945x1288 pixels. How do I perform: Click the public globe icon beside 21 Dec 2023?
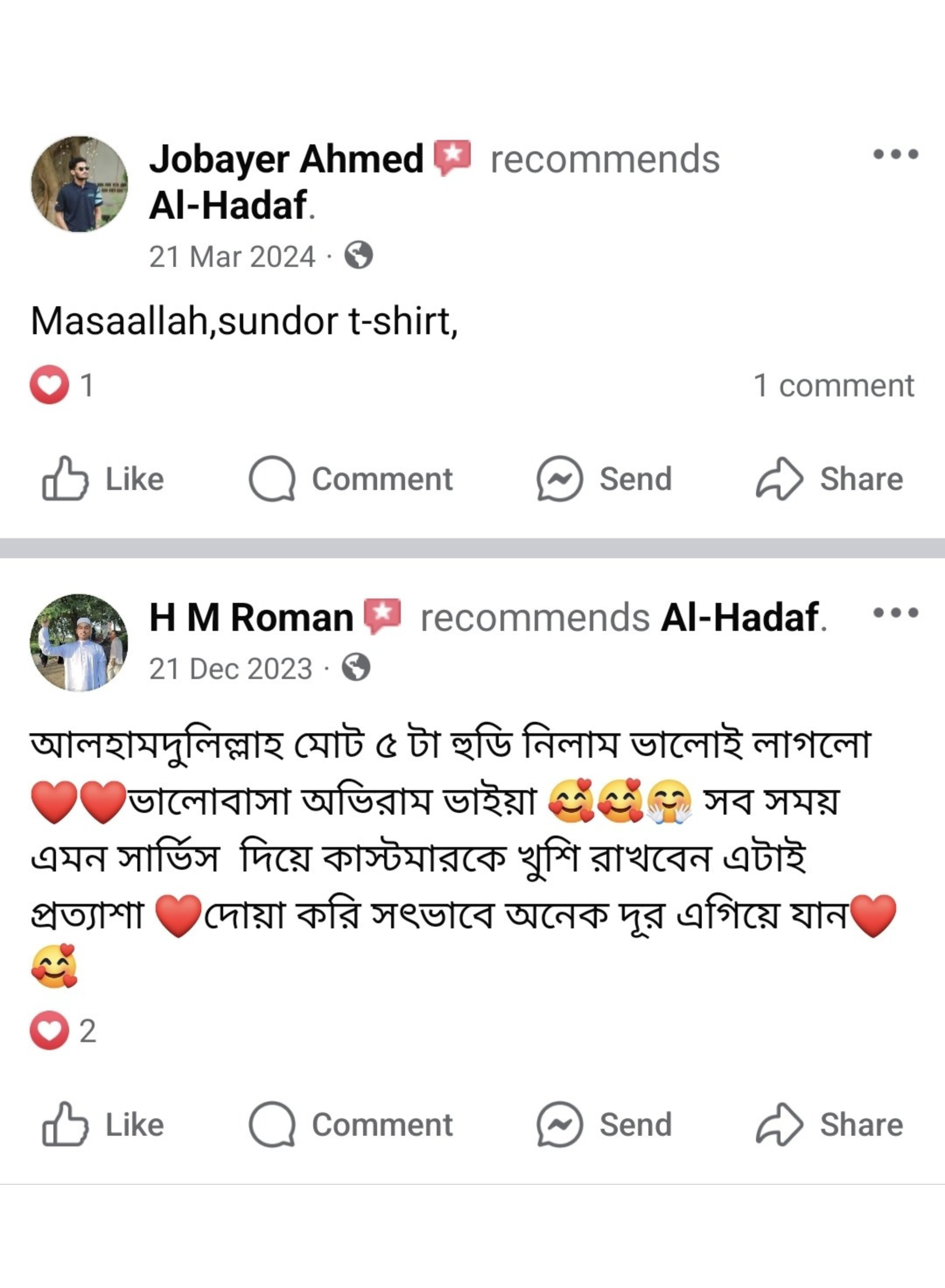[357, 668]
